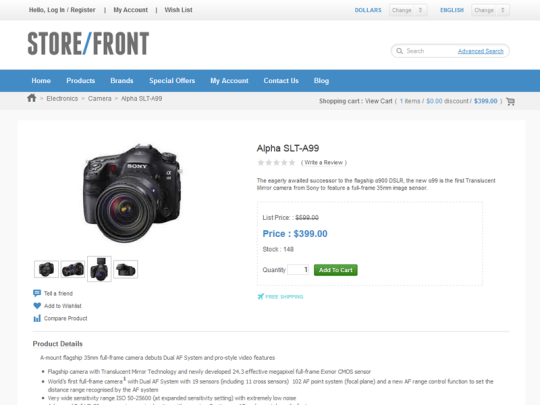Viewport: 540px width, 405px height.
Task: Open the Dollars currency Change dropdown
Action: pos(408,10)
